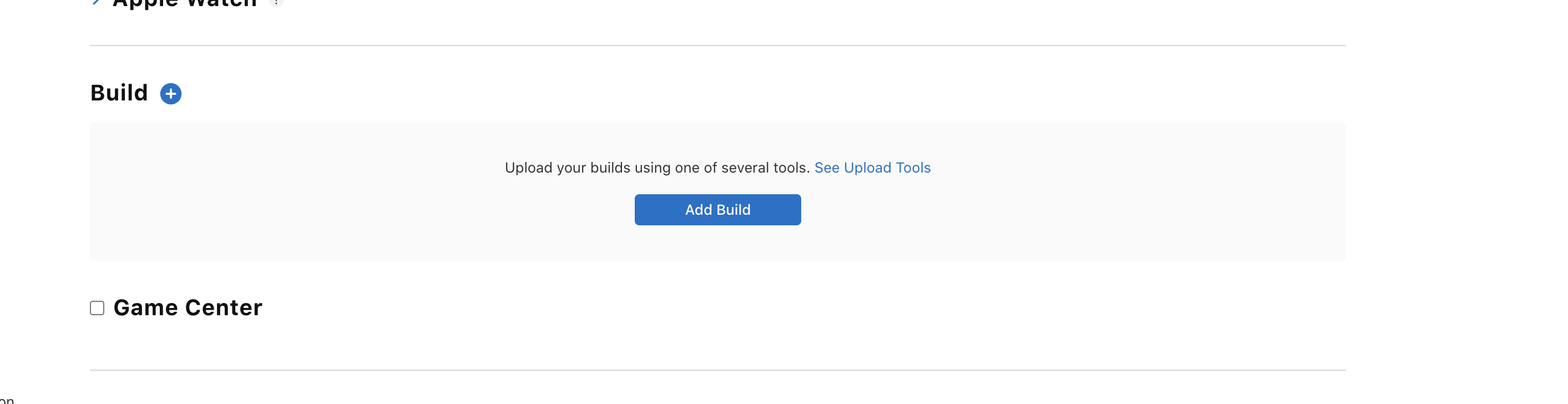1568x404 pixels.
Task: Toggle the blue disclosure arrow beside Apple Watch
Action: [x=96, y=2]
